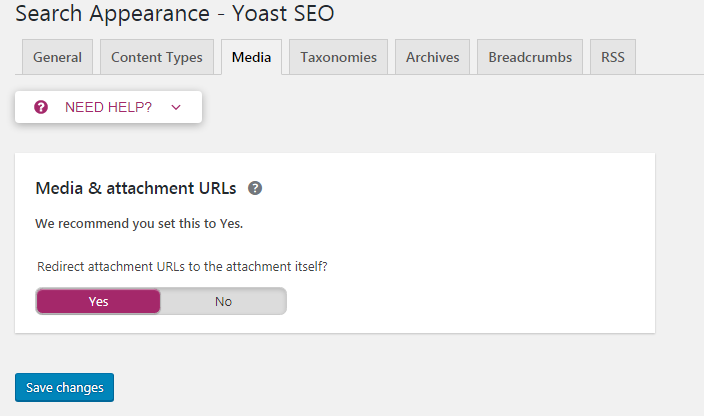Click the NEED HELP? text label

(x=108, y=107)
